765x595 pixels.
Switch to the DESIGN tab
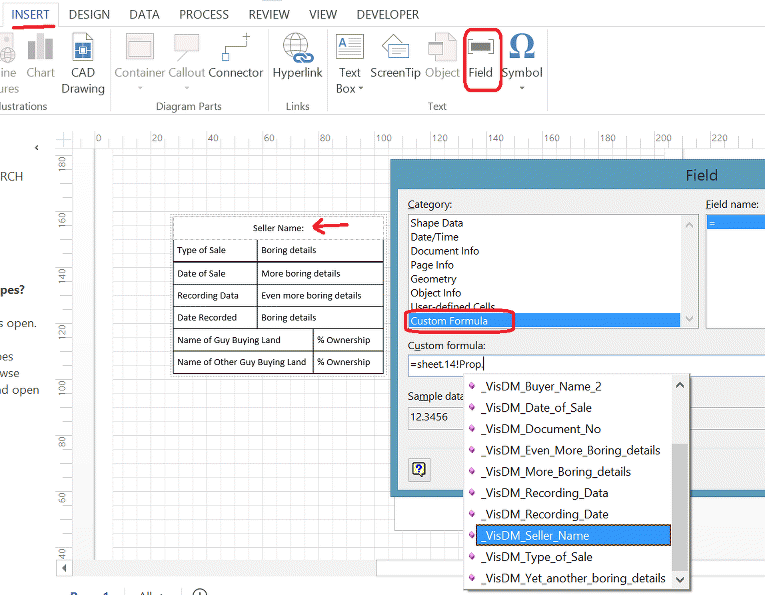click(90, 15)
